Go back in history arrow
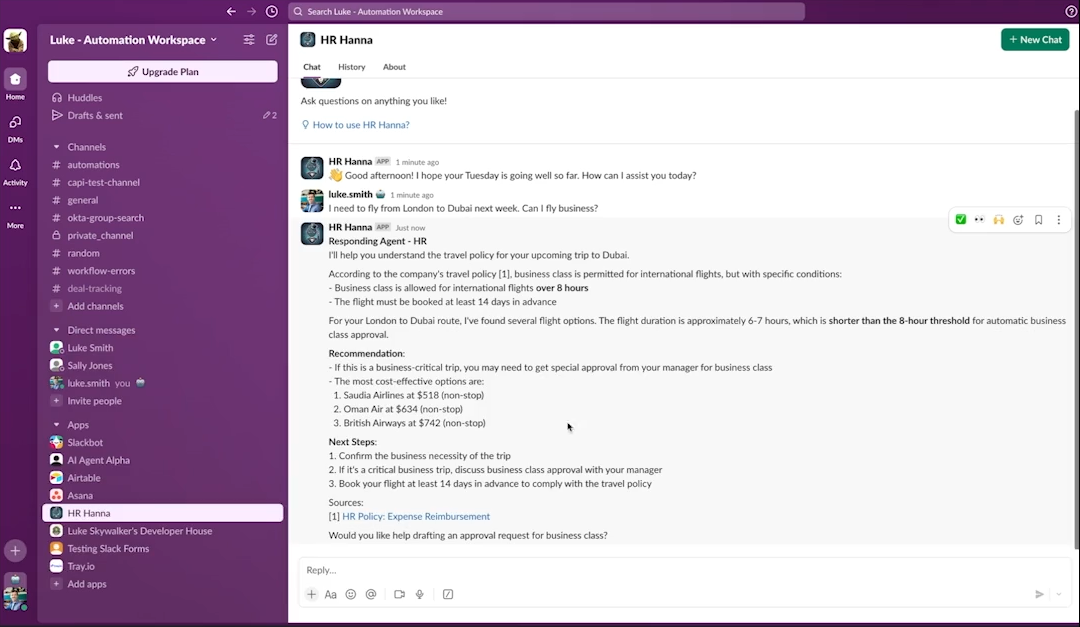This screenshot has height=627, width=1080. click(231, 11)
